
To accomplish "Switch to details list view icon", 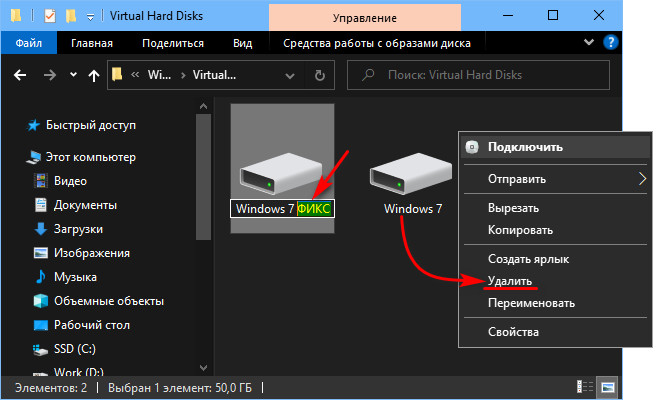I will (585, 387).
